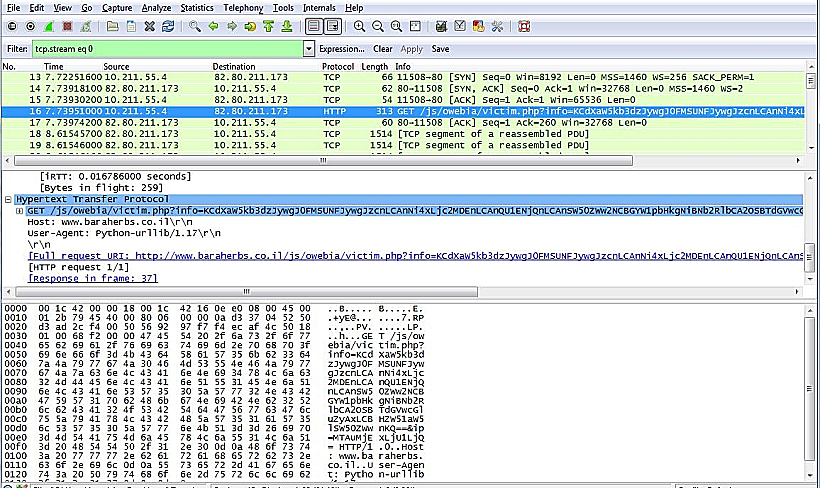Screen dimensions: 820x488
Task: Collapse the Hypertext Transfer Protocol tree
Action: (8, 200)
